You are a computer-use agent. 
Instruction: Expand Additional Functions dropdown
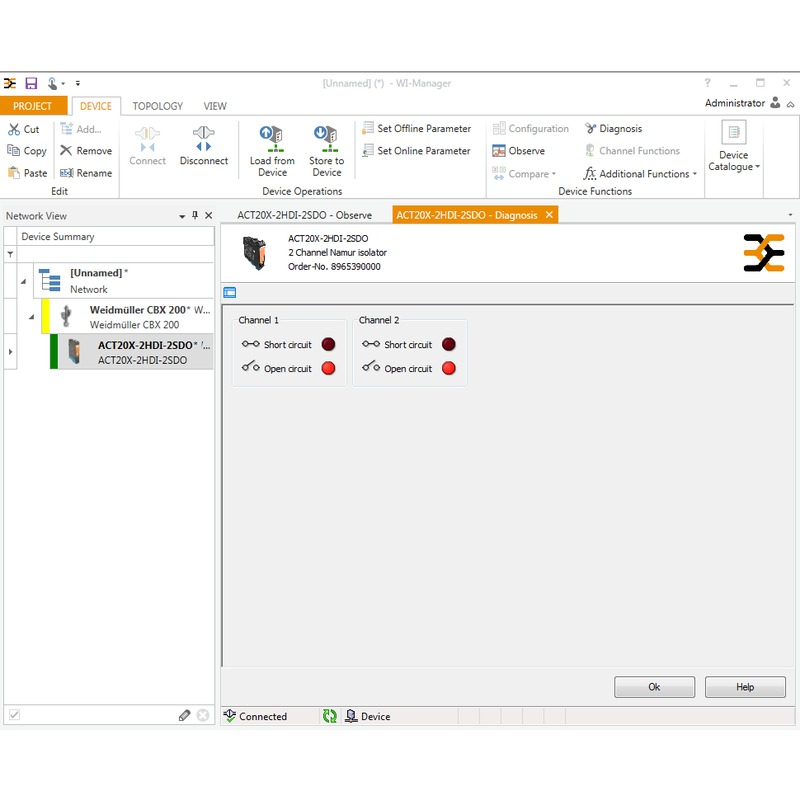point(640,174)
